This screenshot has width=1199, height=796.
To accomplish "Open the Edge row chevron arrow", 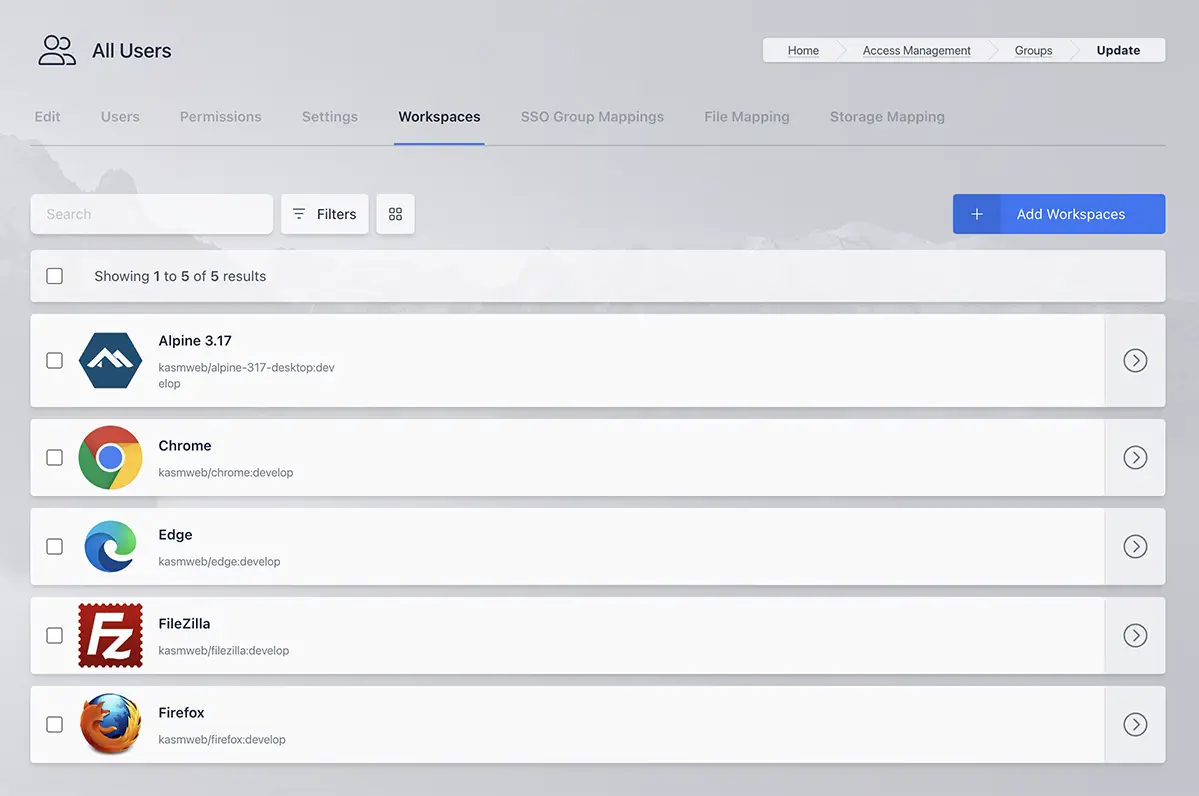I will pyautogui.click(x=1134, y=546).
